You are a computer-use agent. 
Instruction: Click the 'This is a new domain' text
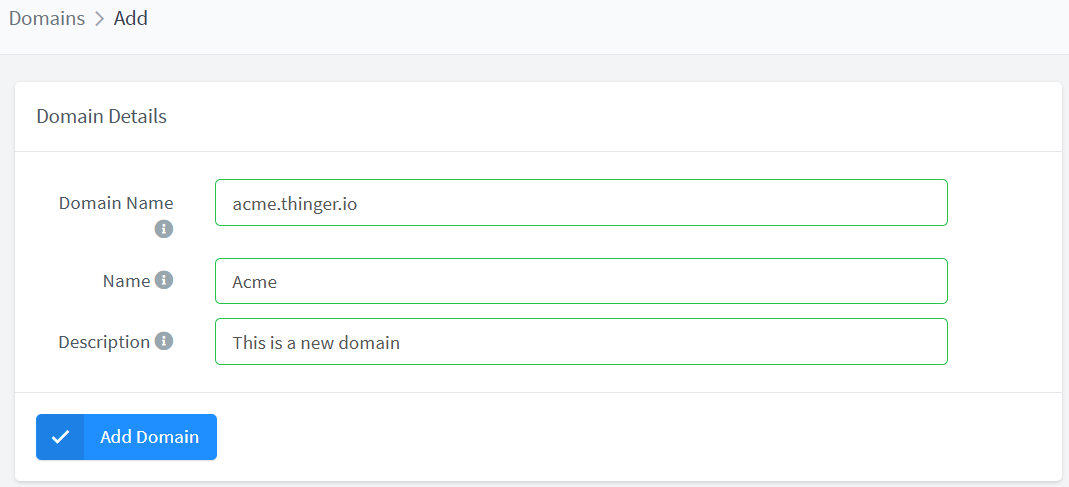(316, 342)
